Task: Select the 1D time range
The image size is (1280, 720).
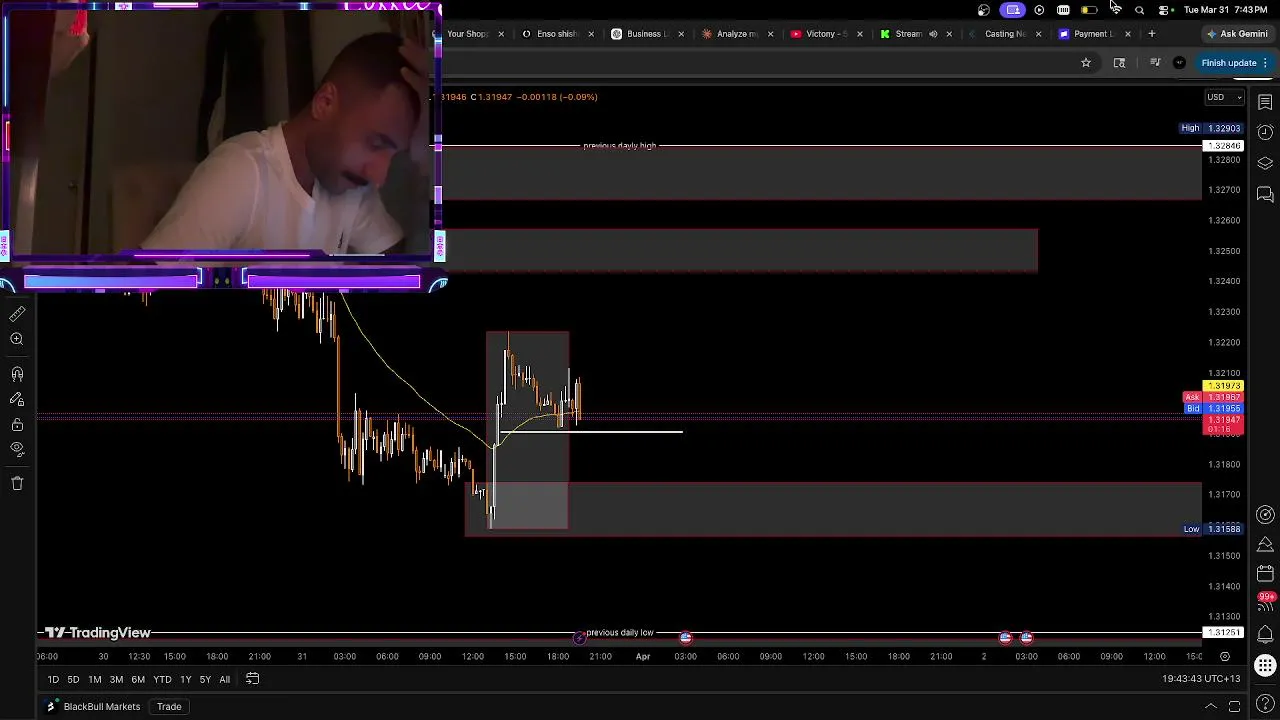Action: tap(53, 680)
